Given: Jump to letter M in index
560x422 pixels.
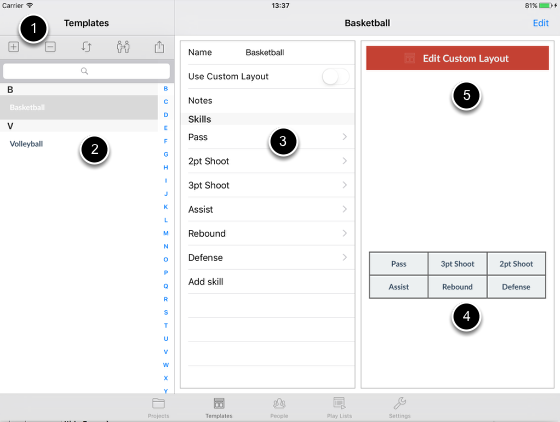Looking at the screenshot, I should (x=166, y=233).
